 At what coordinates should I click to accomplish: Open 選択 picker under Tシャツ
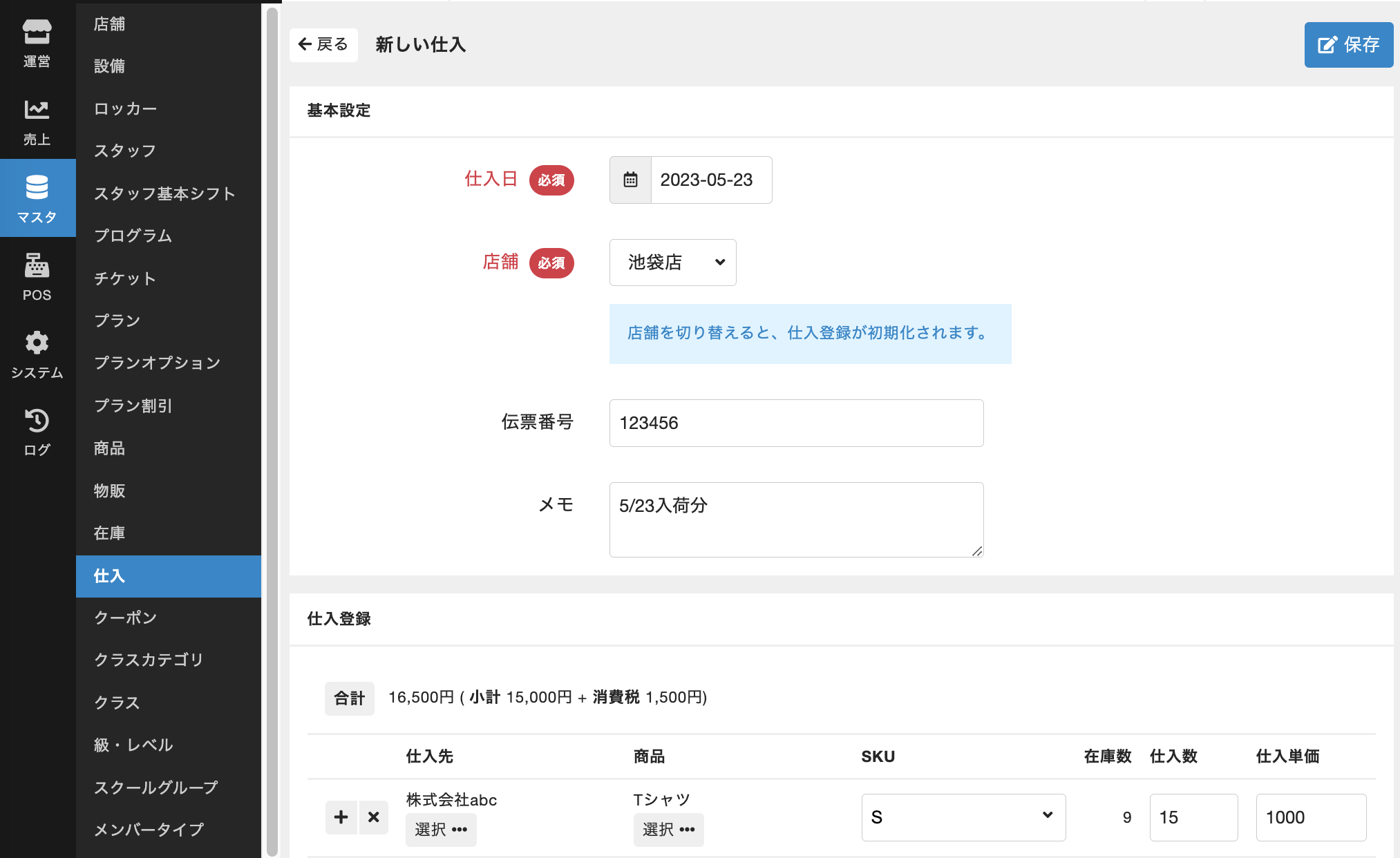pyautogui.click(x=668, y=829)
